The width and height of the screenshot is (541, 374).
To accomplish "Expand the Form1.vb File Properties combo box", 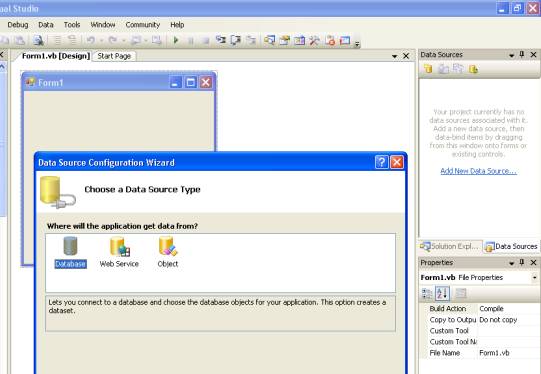I will point(479,277).
